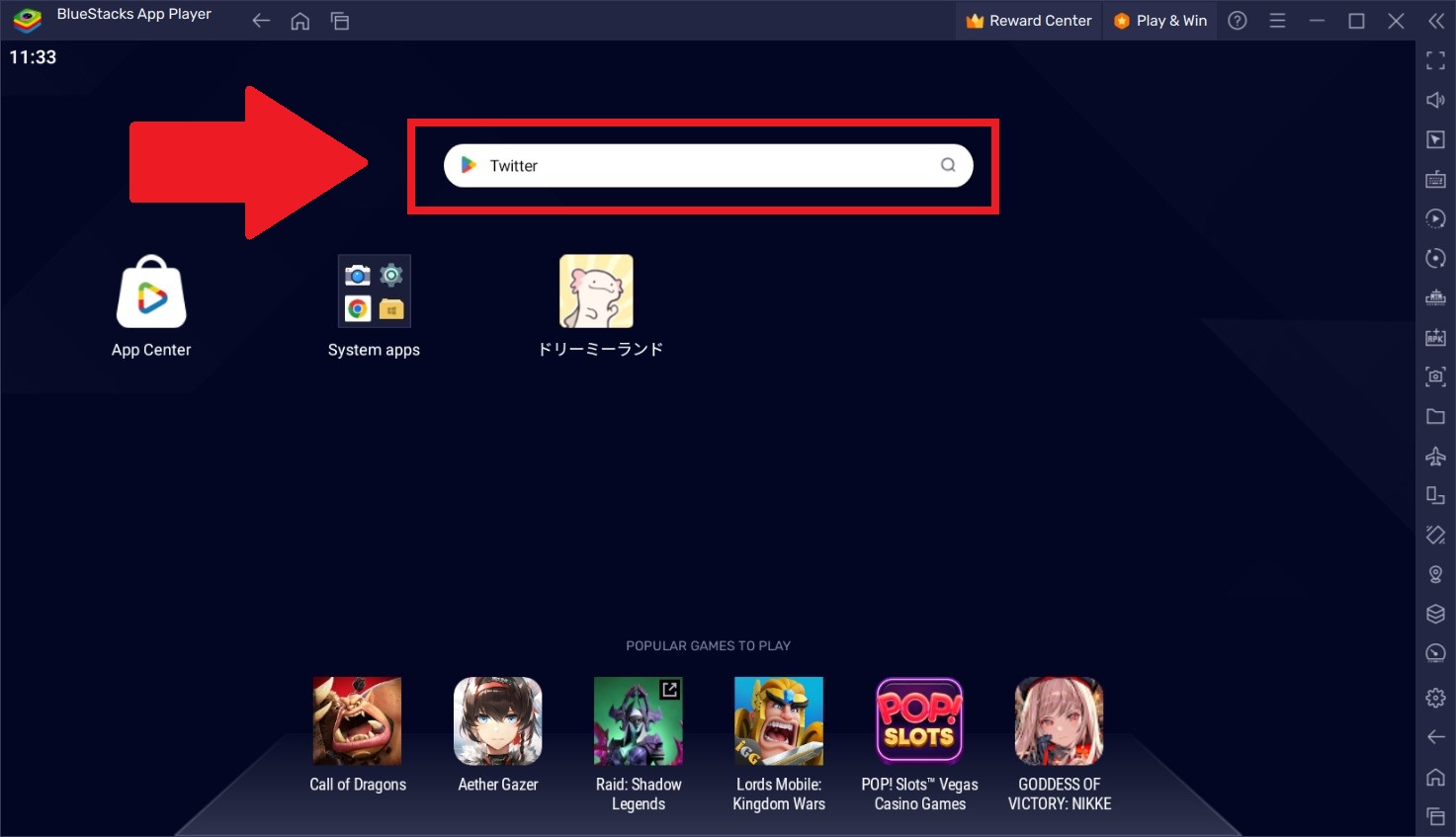Open the GODDESS OF VICTORY: NIKKE thumbnail
The image size is (1456, 837).
(x=1060, y=720)
